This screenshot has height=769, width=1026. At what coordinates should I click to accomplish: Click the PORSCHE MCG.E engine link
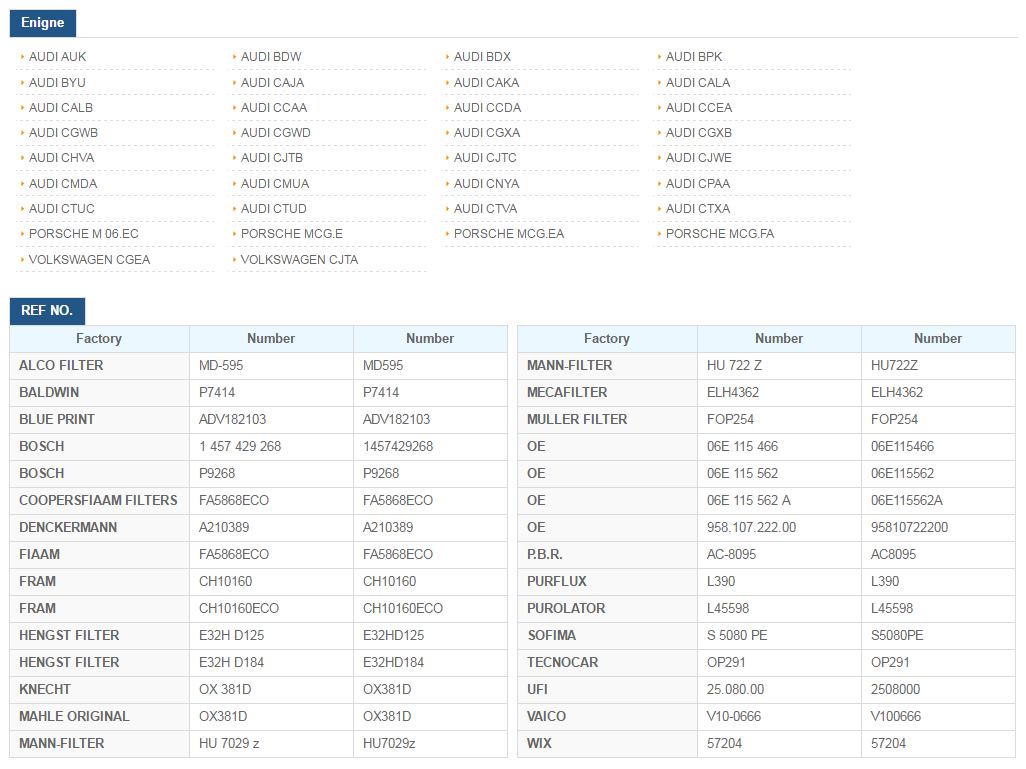(292, 234)
